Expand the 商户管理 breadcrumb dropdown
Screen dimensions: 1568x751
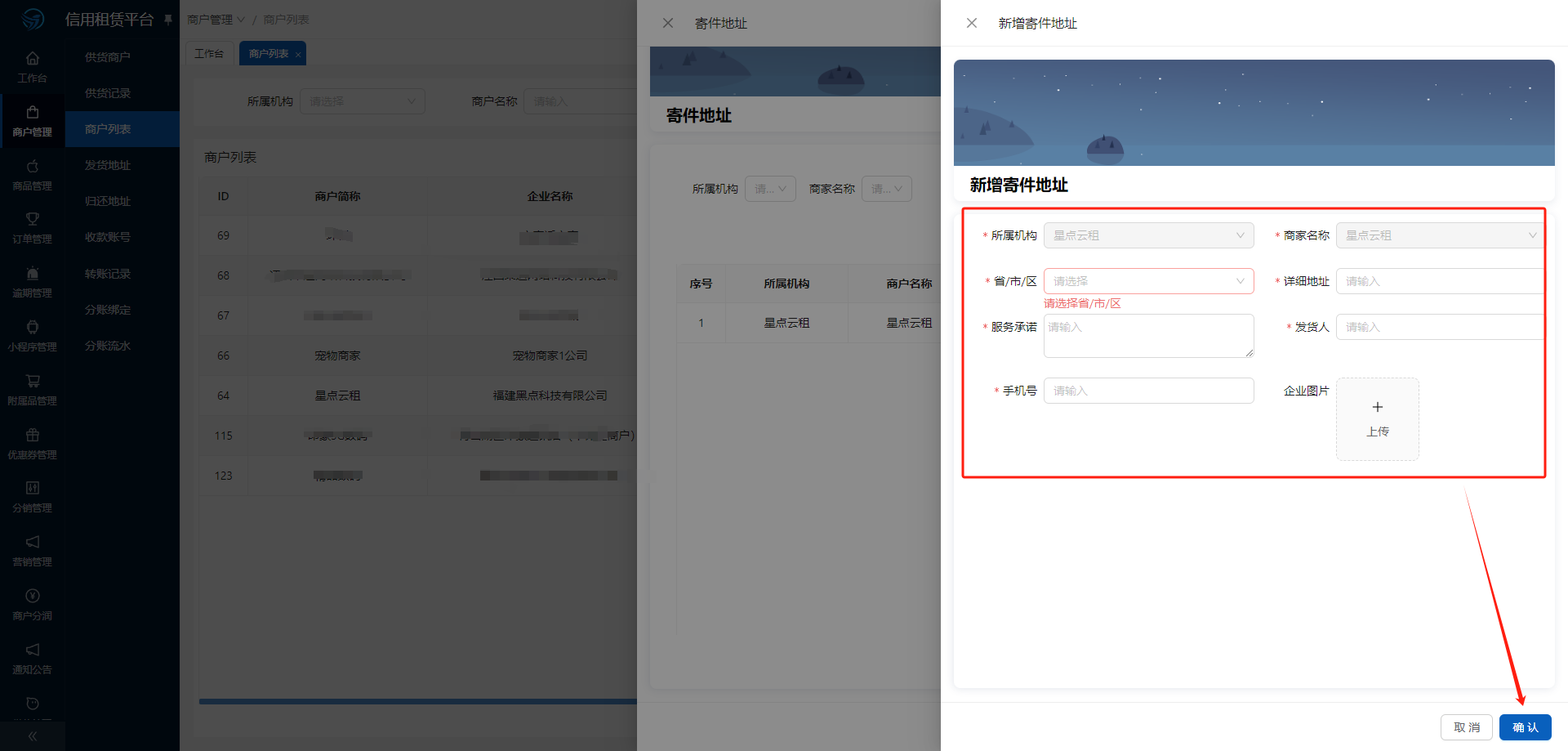[x=216, y=20]
